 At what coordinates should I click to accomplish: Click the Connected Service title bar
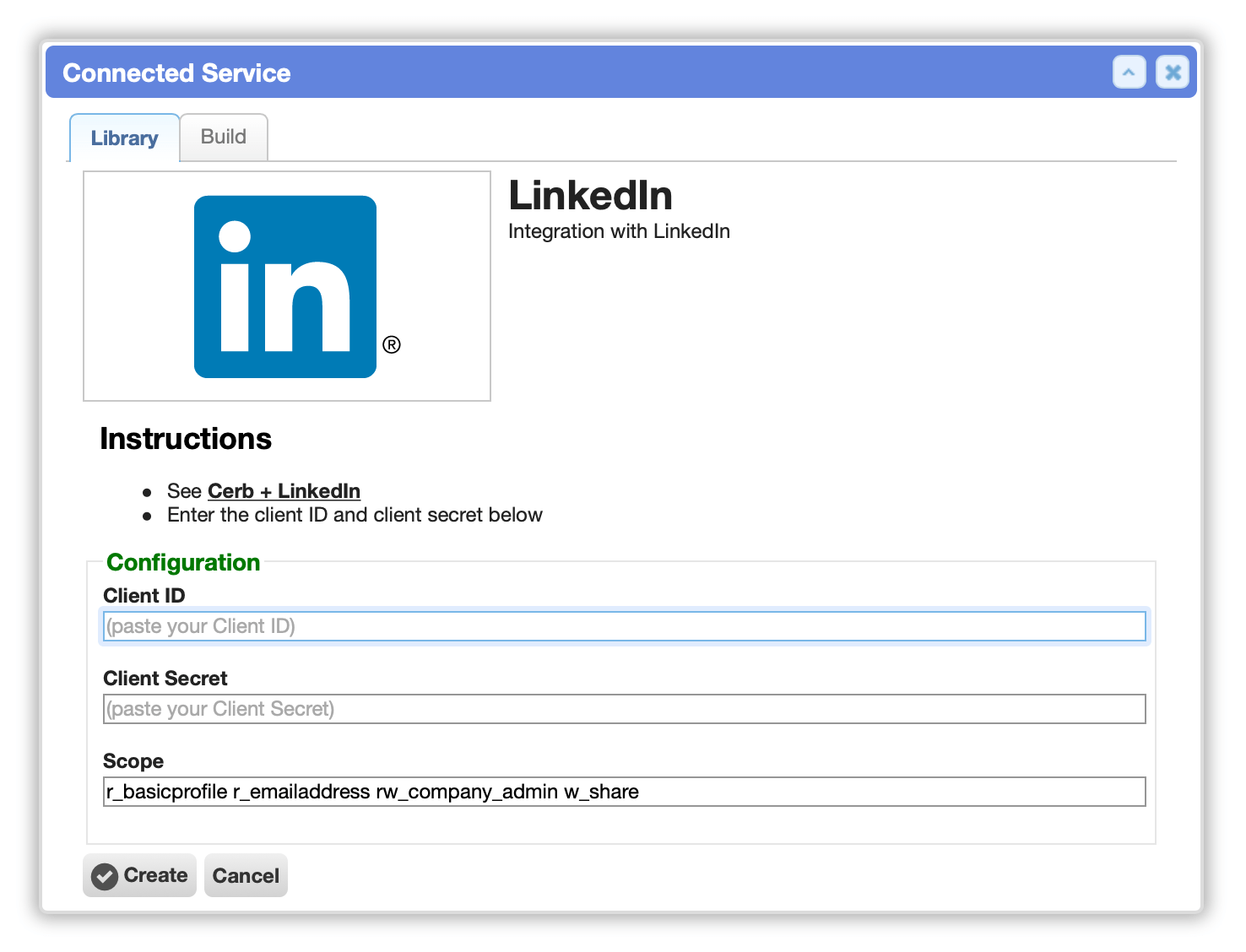[x=621, y=73]
